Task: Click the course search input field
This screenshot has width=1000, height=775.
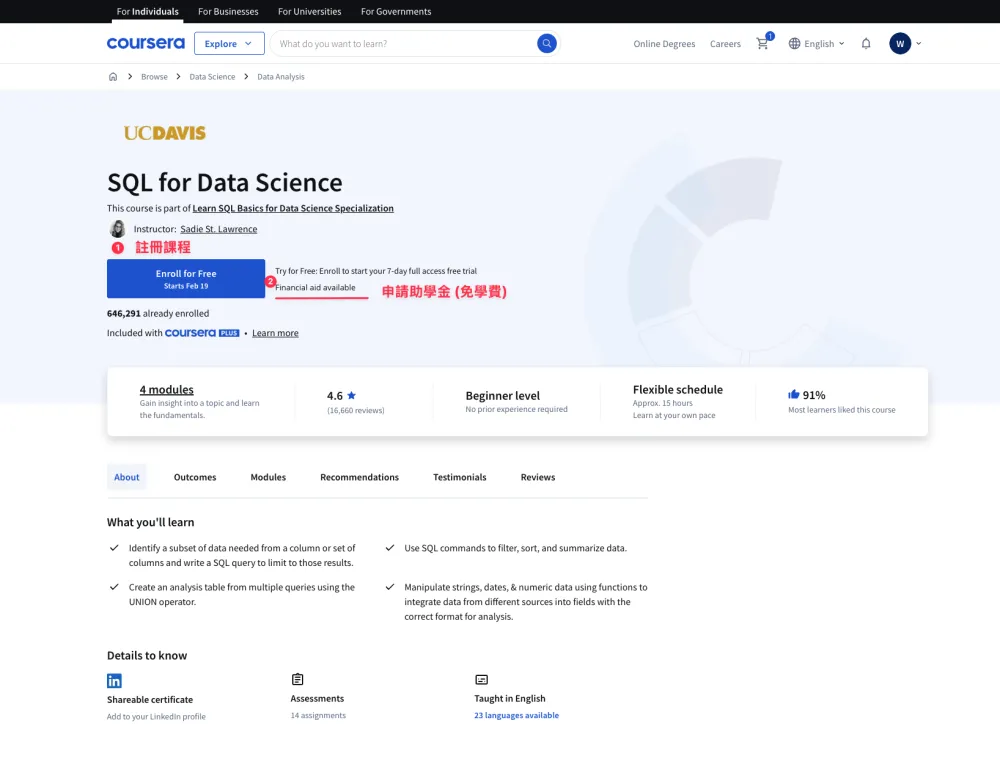Action: (400, 43)
